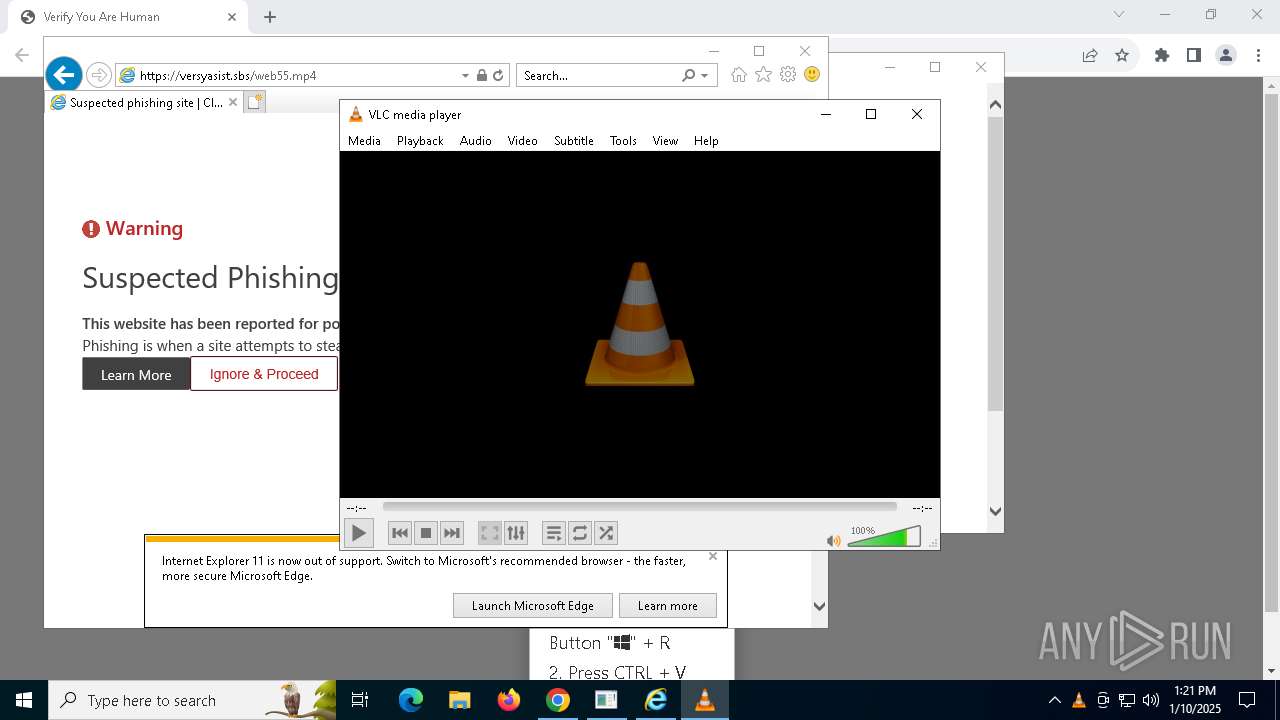The image size is (1280, 720).
Task: Toggle VLC random shuffle button
Action: (x=606, y=533)
